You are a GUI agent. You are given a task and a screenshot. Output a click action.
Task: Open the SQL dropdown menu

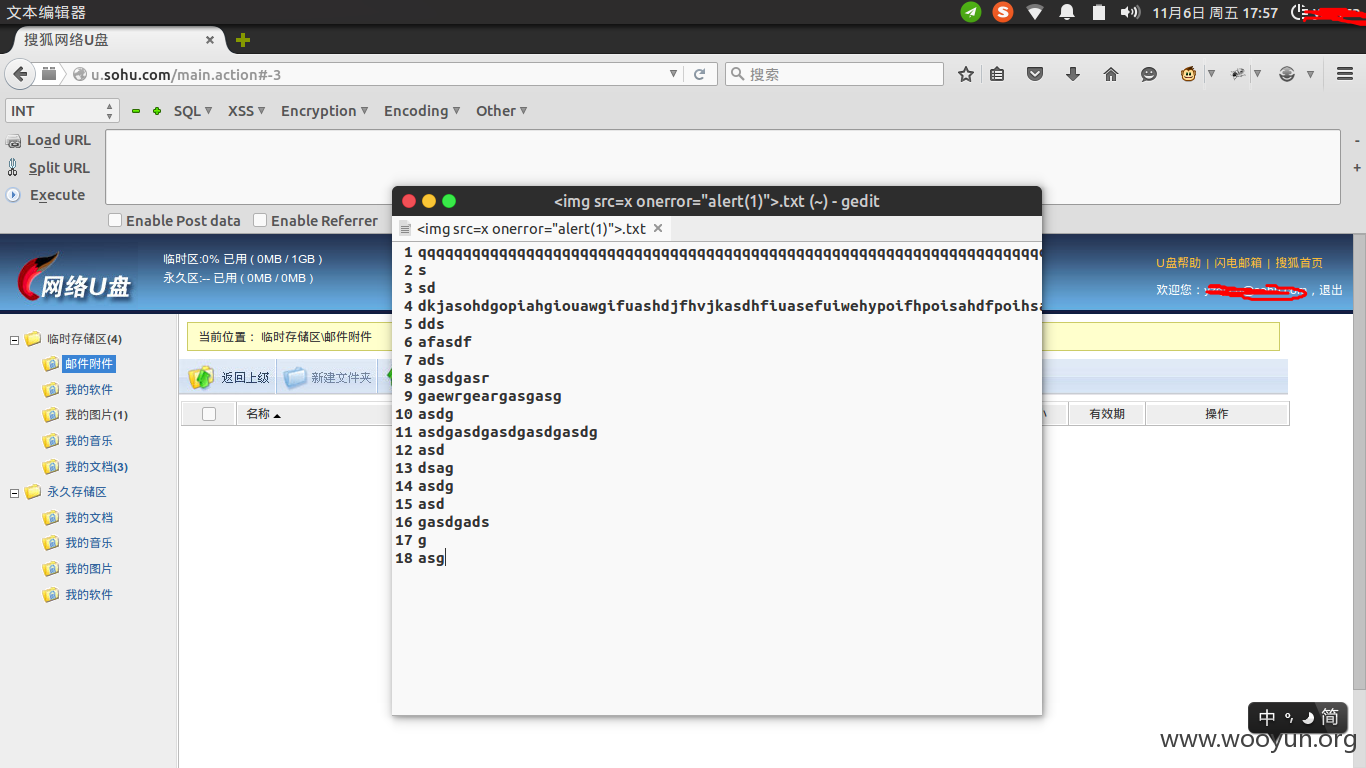click(x=193, y=111)
